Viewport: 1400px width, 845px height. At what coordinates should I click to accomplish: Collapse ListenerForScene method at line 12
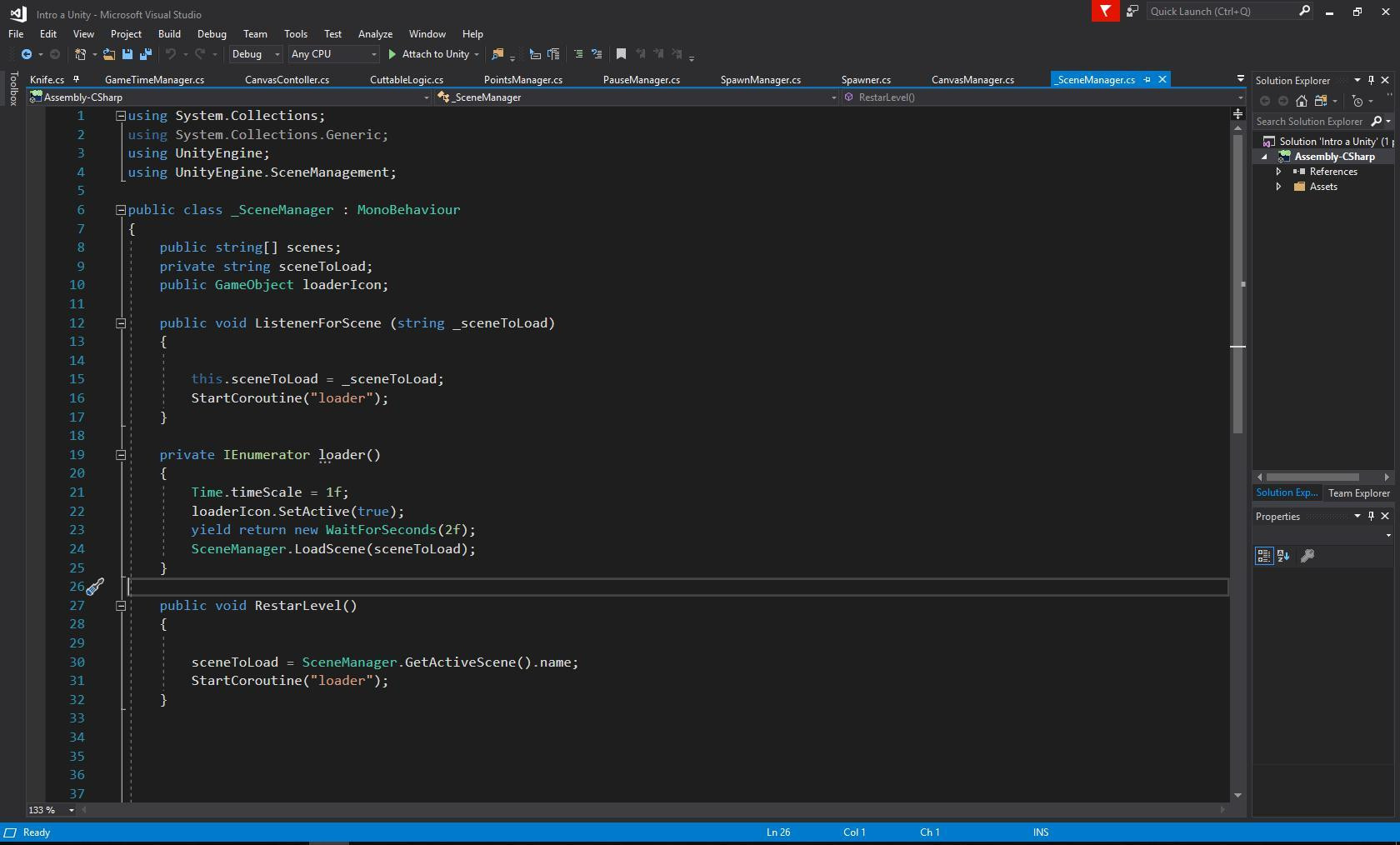(121, 323)
